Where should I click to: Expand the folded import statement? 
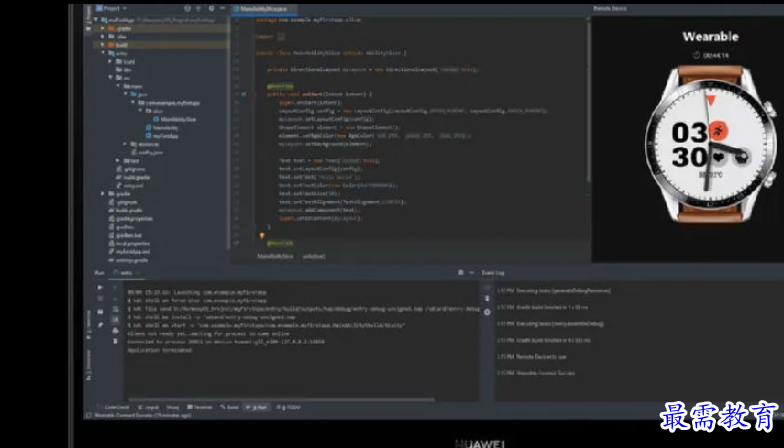[x=281, y=36]
